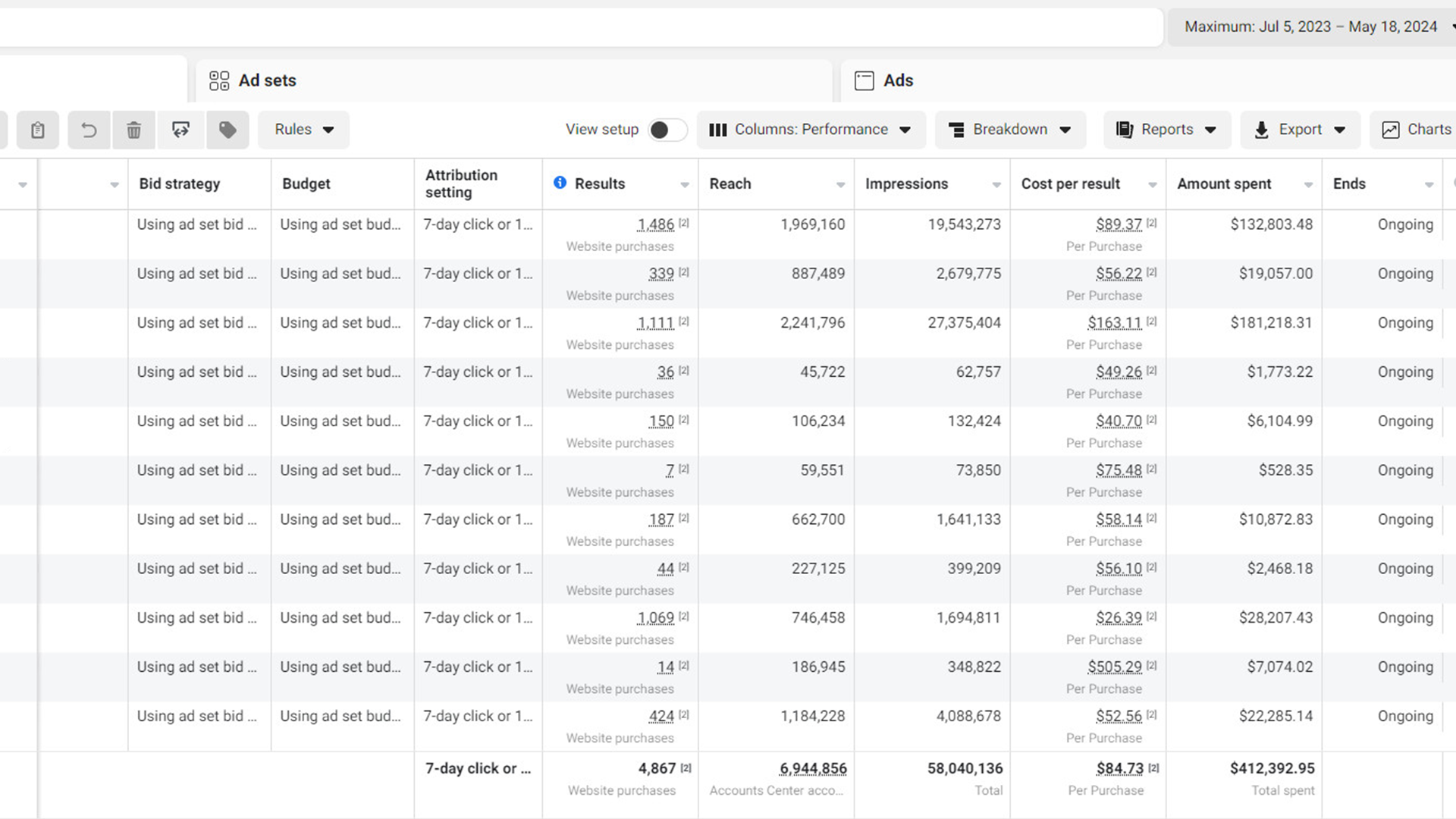Click the A/B test swap icon
Image resolution: width=1456 pixels, height=819 pixels.
pyautogui.click(x=180, y=130)
